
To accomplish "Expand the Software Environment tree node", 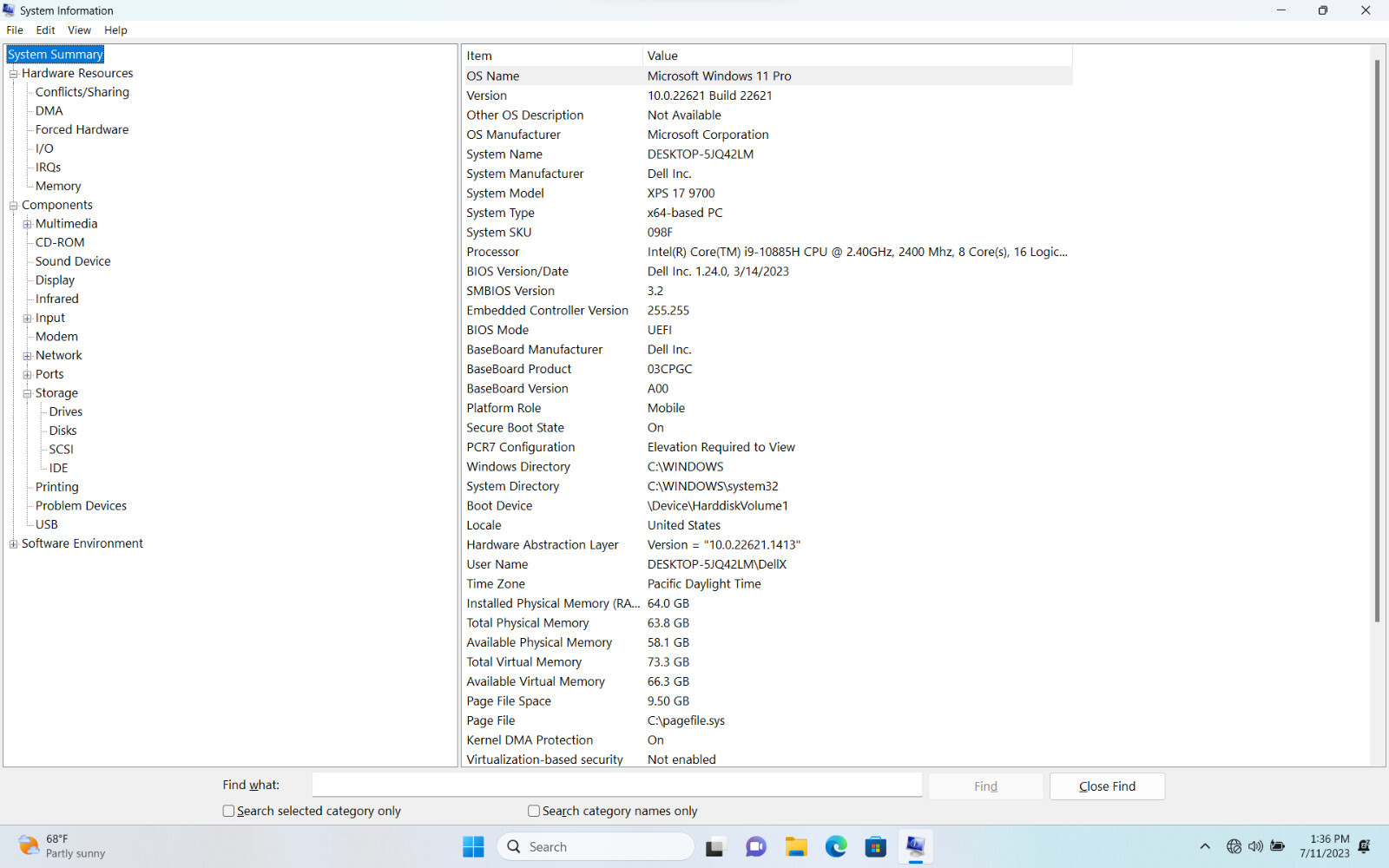I will pyautogui.click(x=14, y=544).
